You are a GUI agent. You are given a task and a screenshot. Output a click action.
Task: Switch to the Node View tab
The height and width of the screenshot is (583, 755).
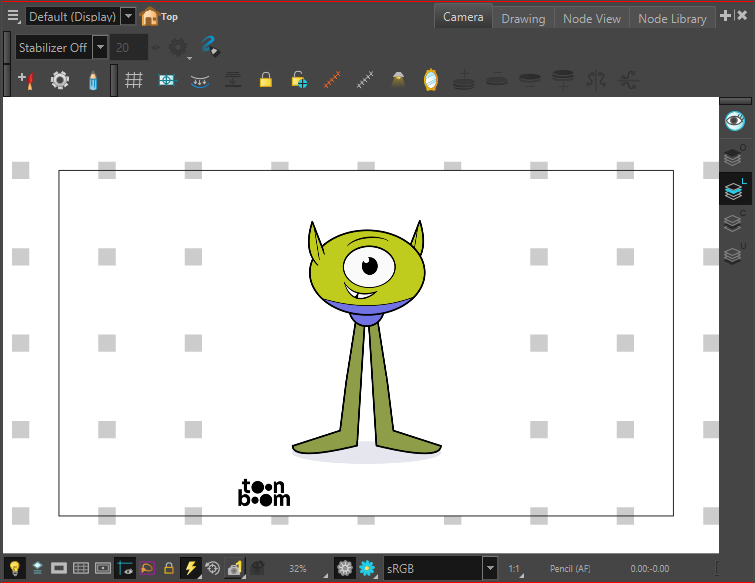[x=592, y=18]
